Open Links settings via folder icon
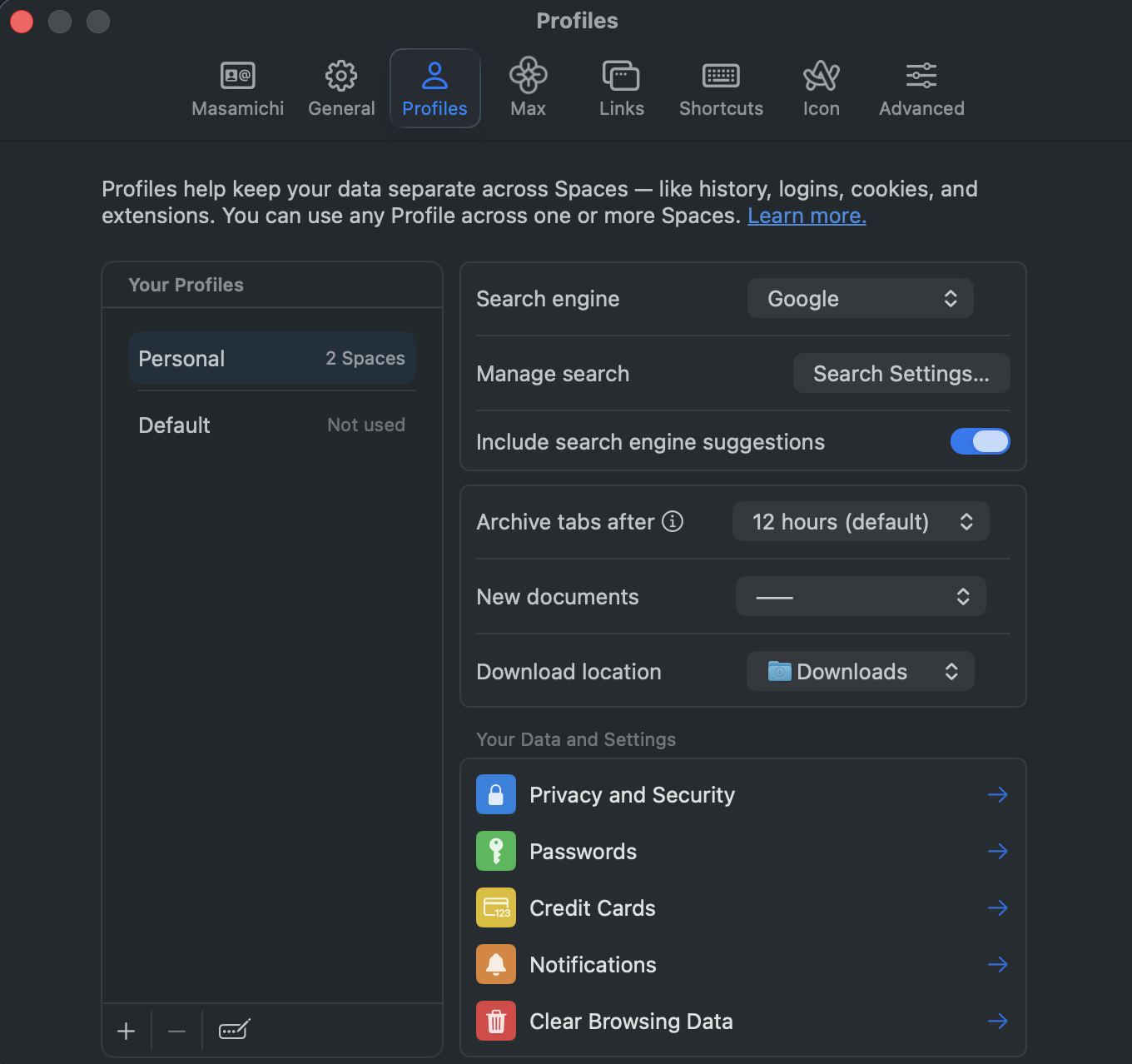This screenshot has width=1132, height=1064. (x=621, y=76)
